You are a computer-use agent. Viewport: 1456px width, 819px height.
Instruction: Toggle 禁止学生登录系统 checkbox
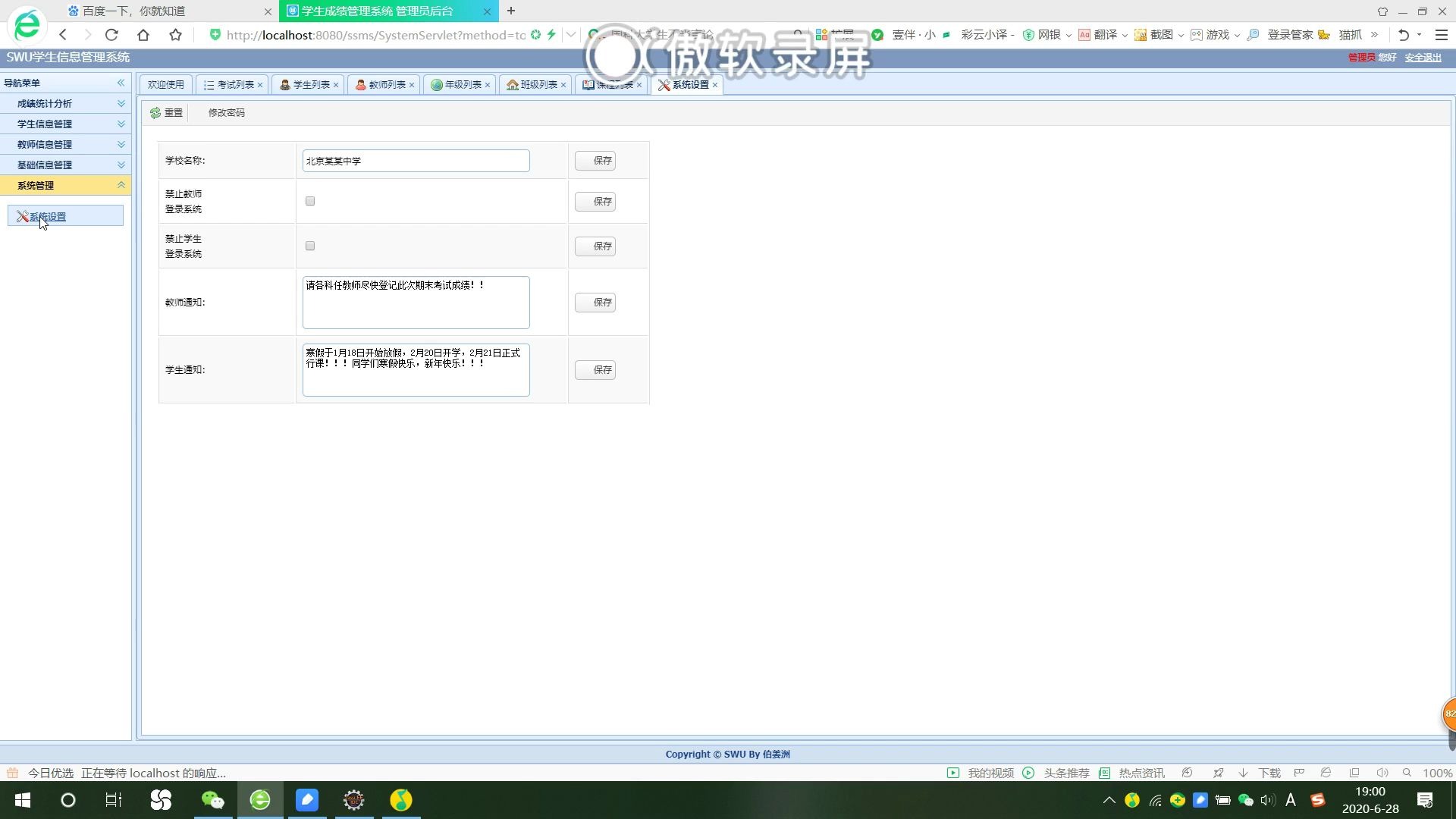310,246
